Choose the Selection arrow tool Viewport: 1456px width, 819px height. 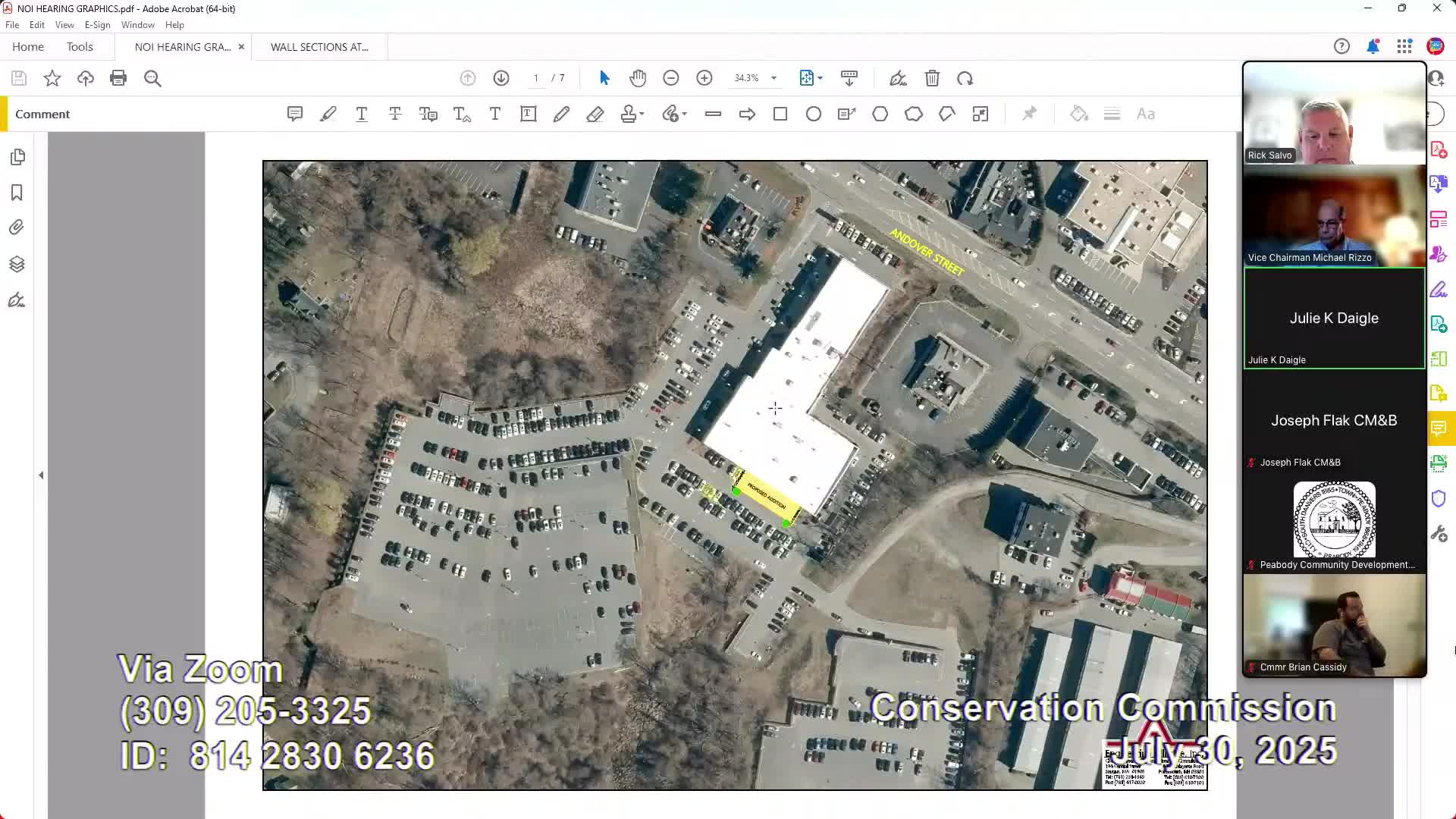(x=604, y=78)
